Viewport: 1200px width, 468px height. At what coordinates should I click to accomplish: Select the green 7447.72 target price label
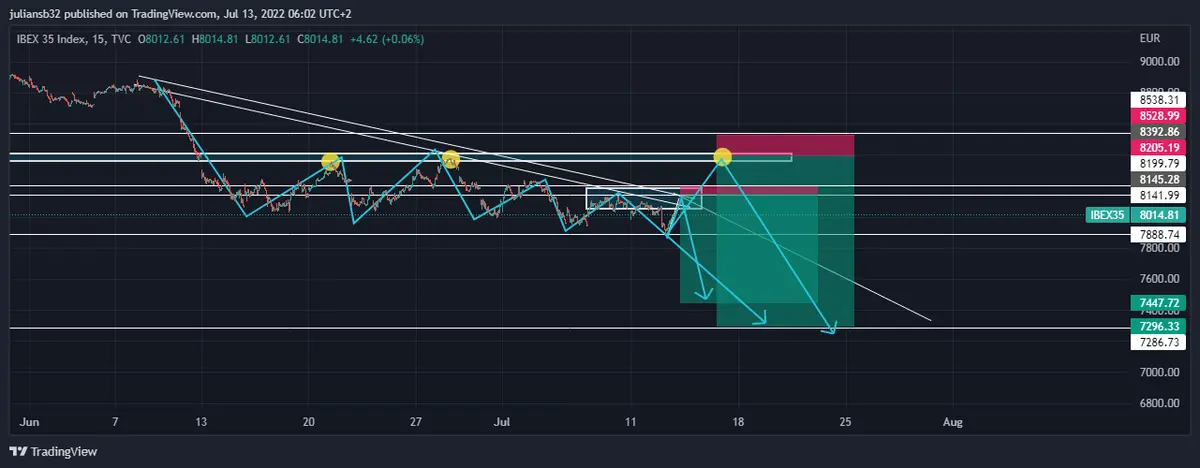pyautogui.click(x=1157, y=302)
